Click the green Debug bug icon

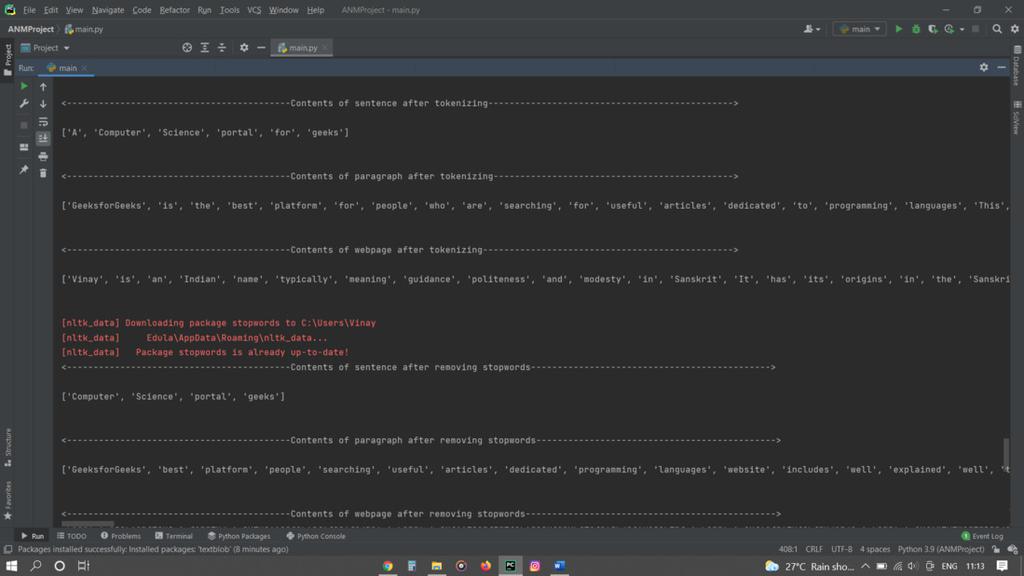click(x=915, y=29)
